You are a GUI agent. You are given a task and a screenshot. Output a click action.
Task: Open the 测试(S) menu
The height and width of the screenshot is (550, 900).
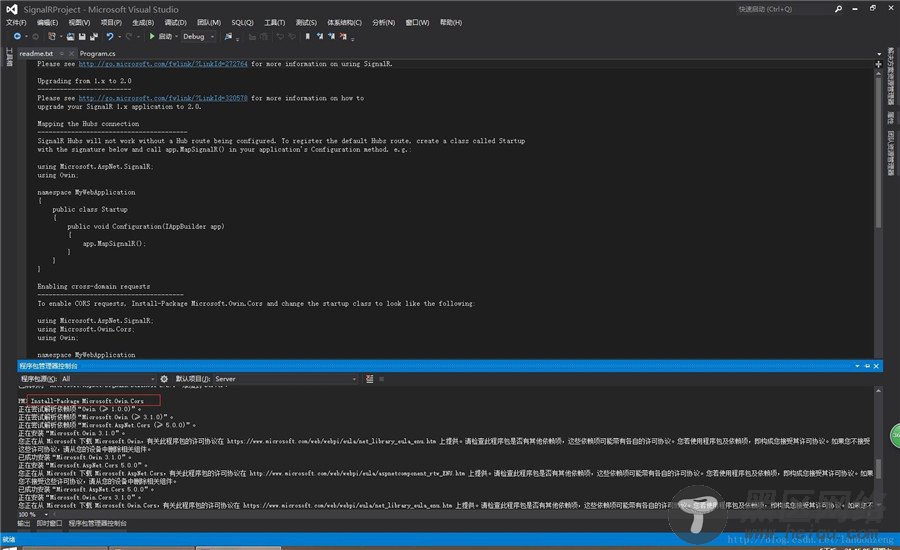[306, 22]
